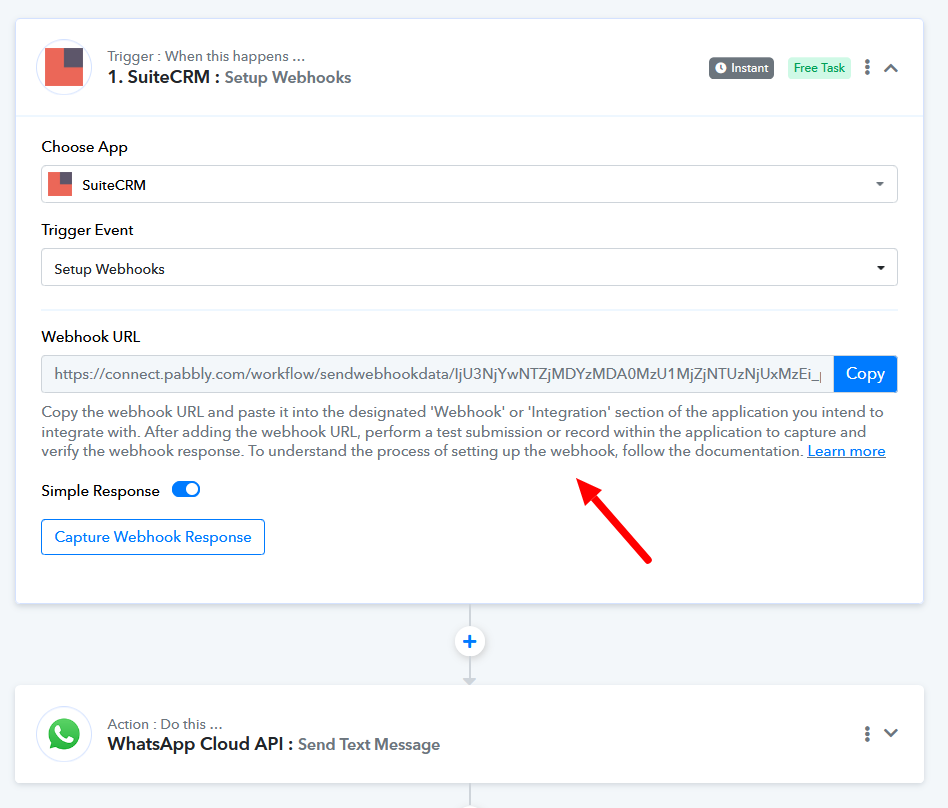
Task: Open the Learn more documentation link
Action: 846,451
